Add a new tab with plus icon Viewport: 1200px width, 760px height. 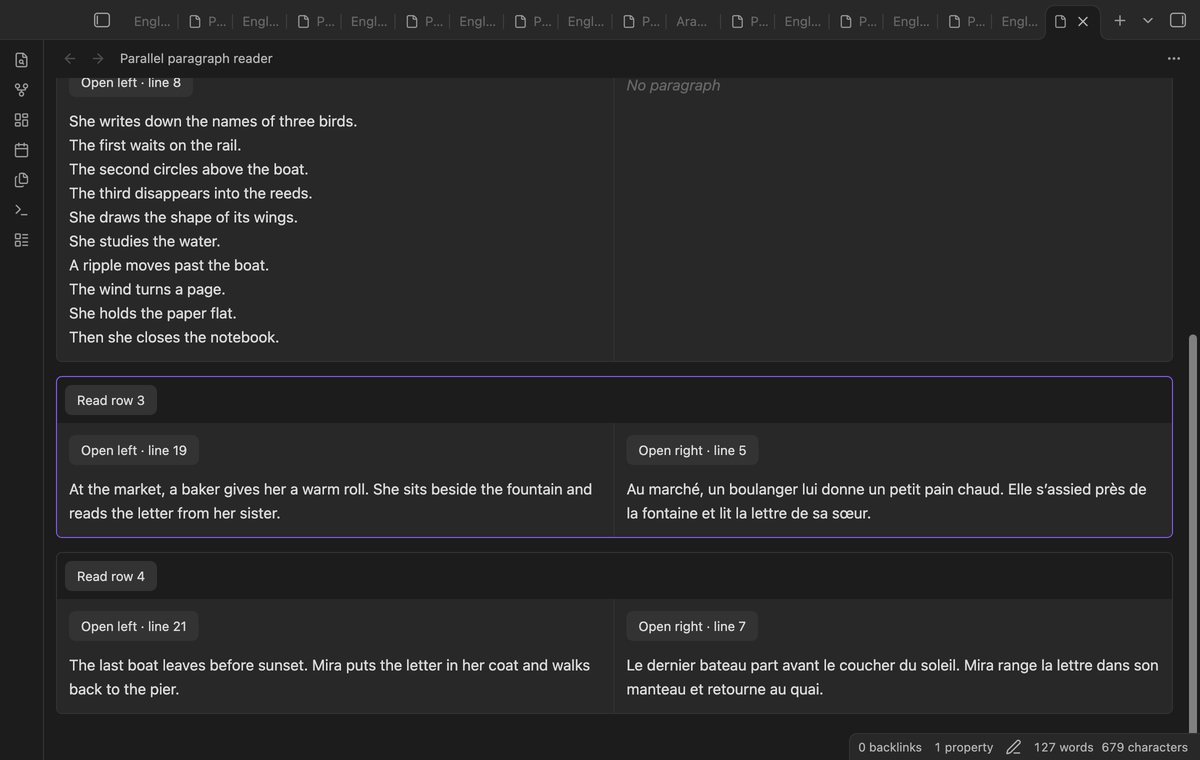(x=1120, y=20)
